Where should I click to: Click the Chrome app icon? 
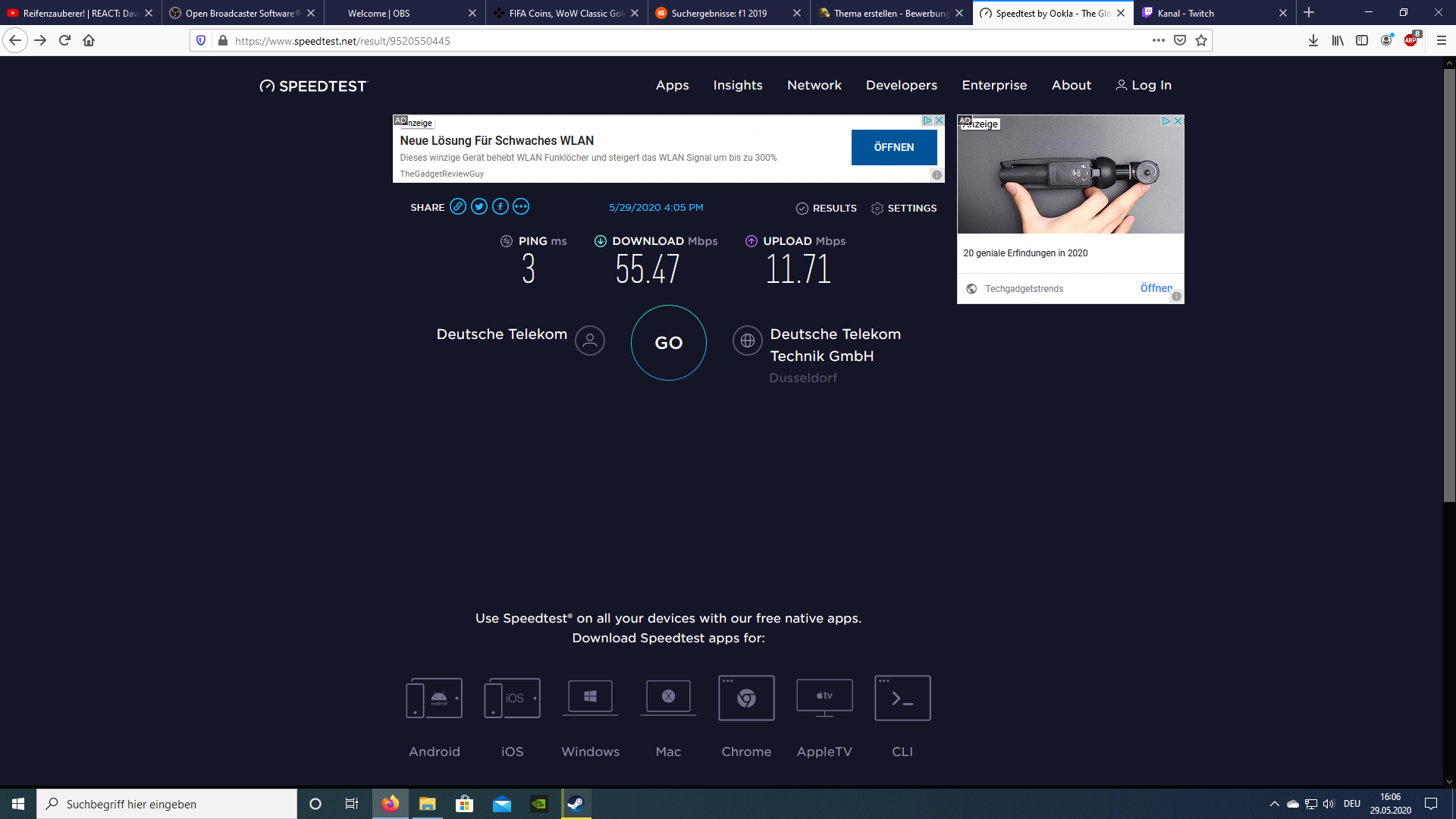pyautogui.click(x=746, y=698)
